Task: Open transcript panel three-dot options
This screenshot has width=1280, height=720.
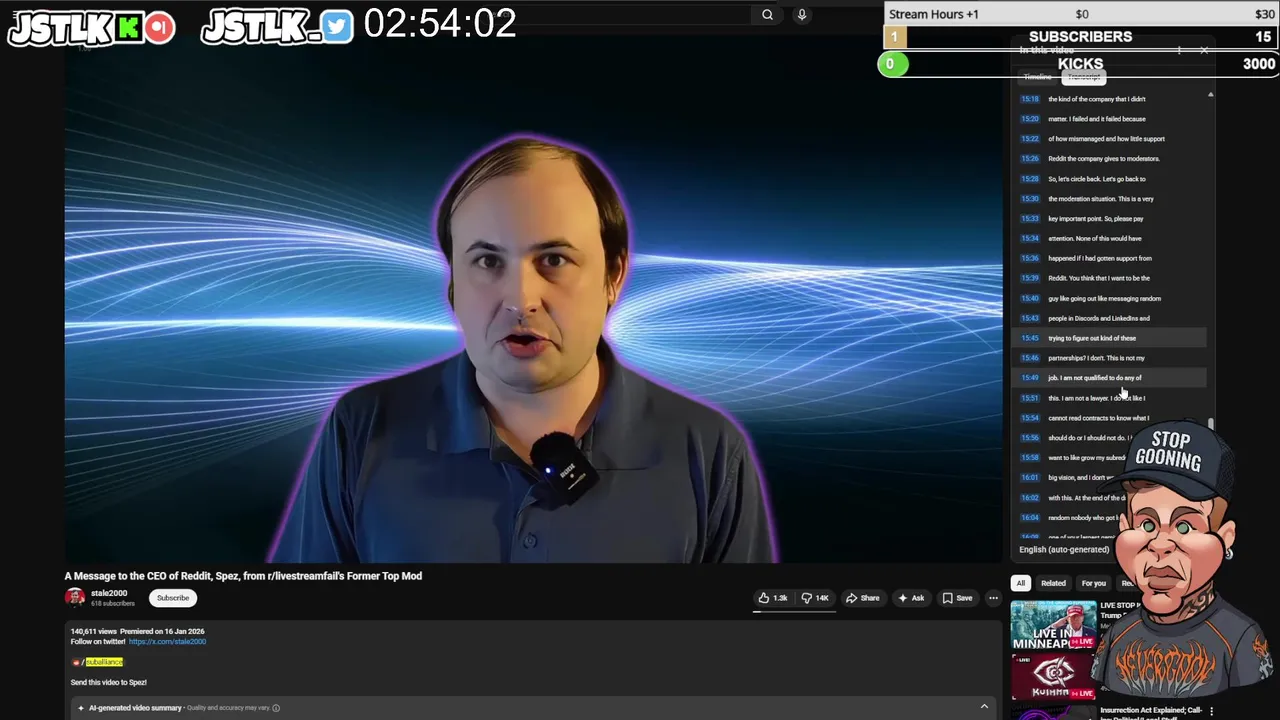Action: [1180, 50]
